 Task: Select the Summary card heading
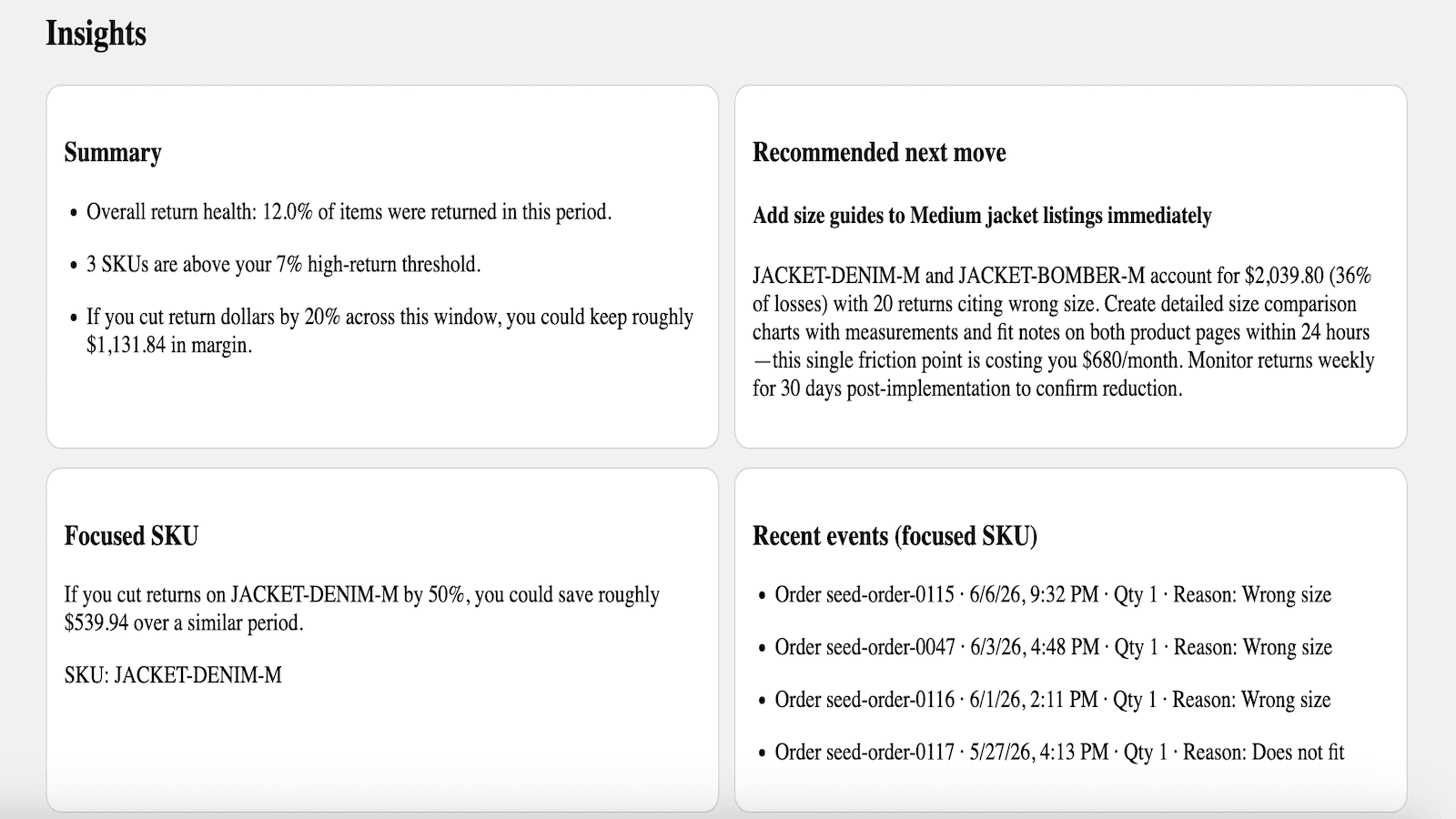point(113,152)
